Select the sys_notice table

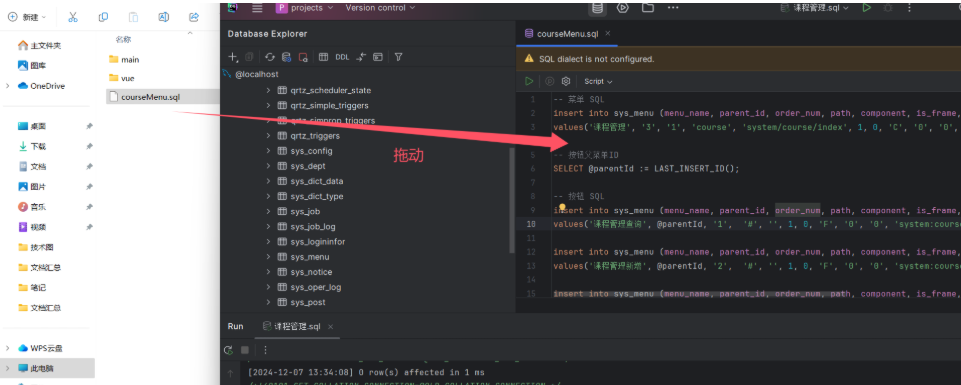pos(311,272)
